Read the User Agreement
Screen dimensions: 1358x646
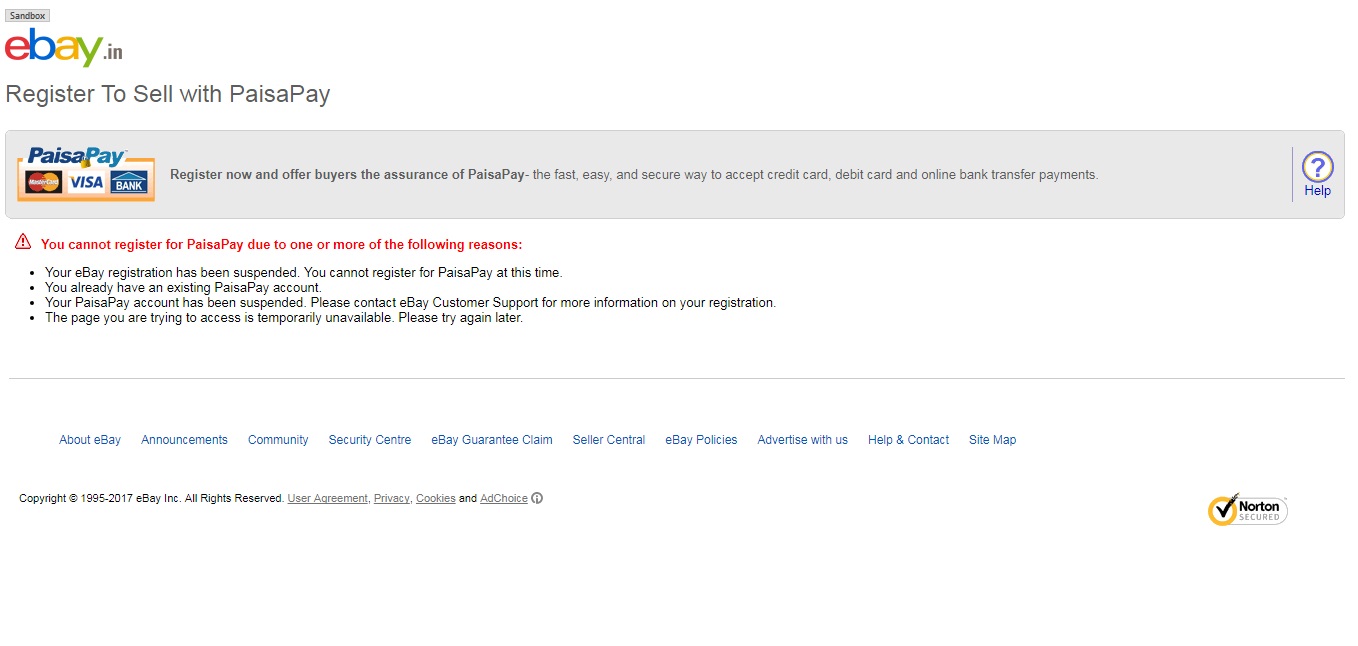coord(327,498)
